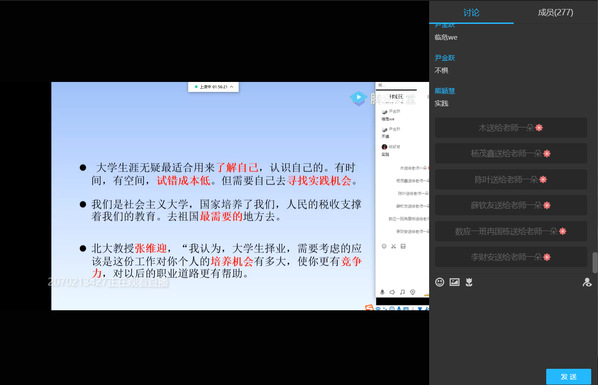
Task: Select the 杨茂鑫送给老师一朵 flower notification
Action: [511, 153]
